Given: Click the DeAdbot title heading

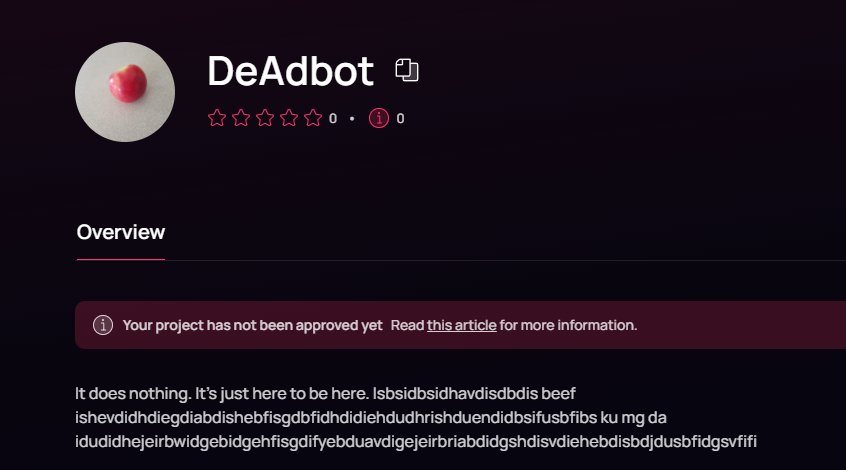Looking at the screenshot, I should [x=291, y=71].
